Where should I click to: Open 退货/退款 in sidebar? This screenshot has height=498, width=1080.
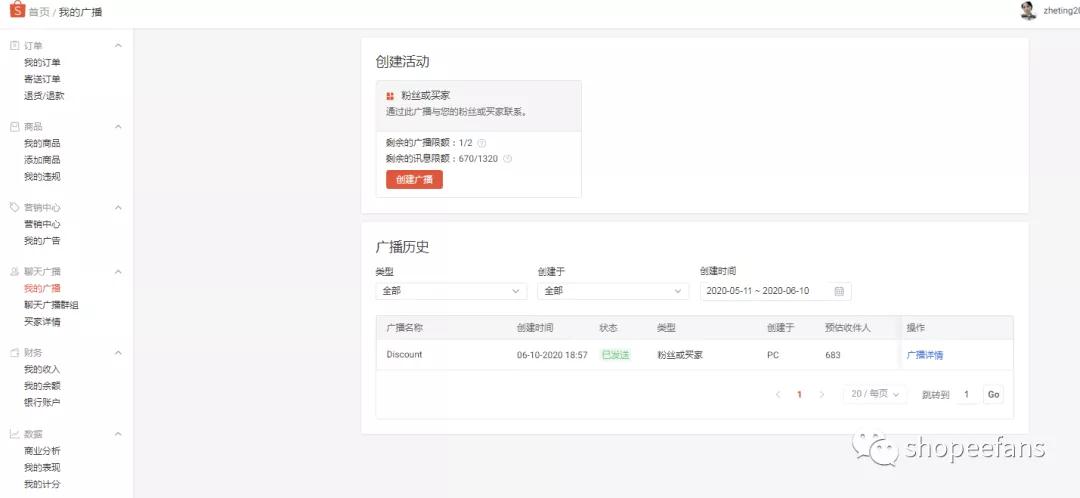44,96
